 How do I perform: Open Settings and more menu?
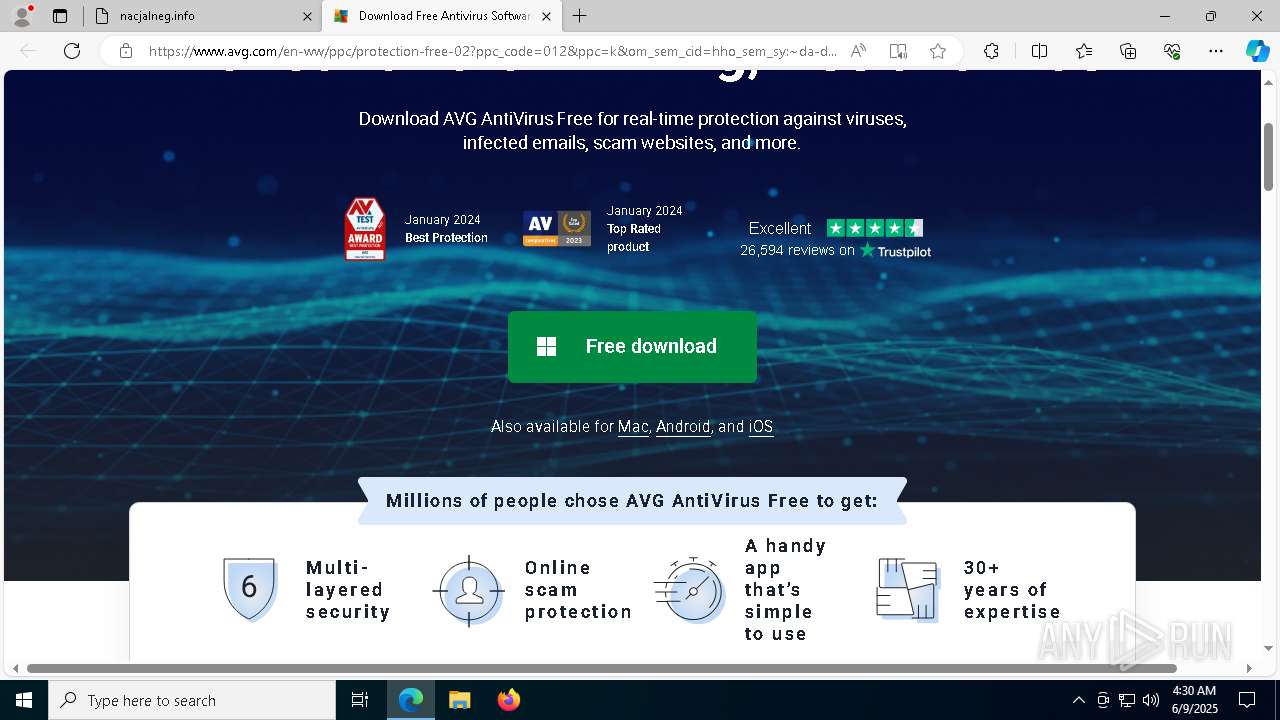[x=1216, y=51]
